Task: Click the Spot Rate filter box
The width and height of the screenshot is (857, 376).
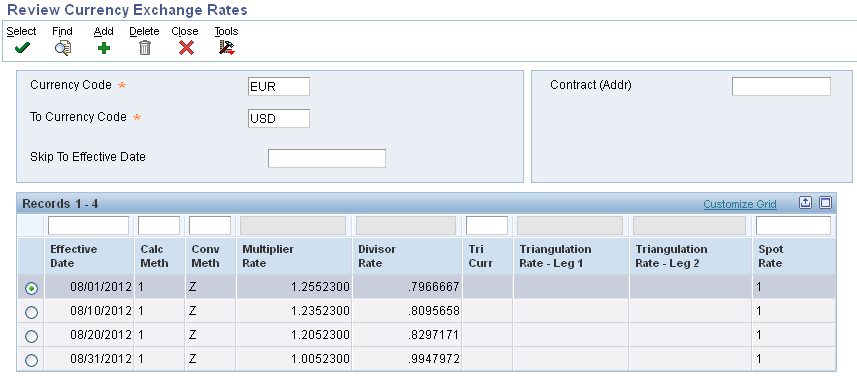Action: pyautogui.click(x=794, y=225)
